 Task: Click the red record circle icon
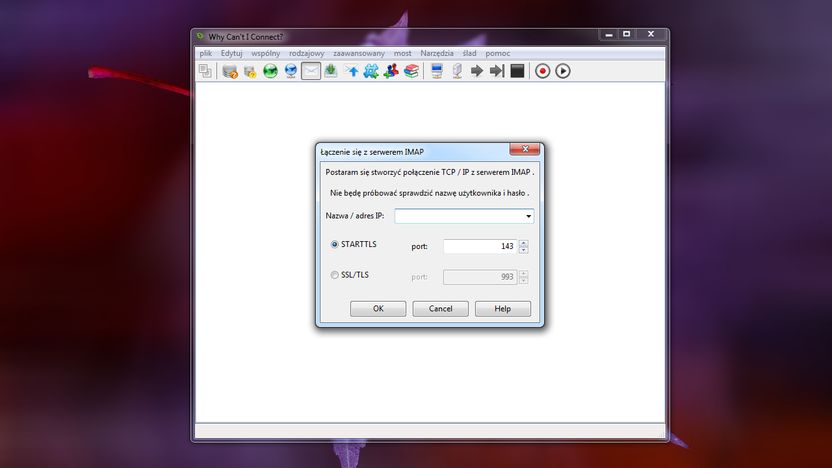tap(542, 71)
